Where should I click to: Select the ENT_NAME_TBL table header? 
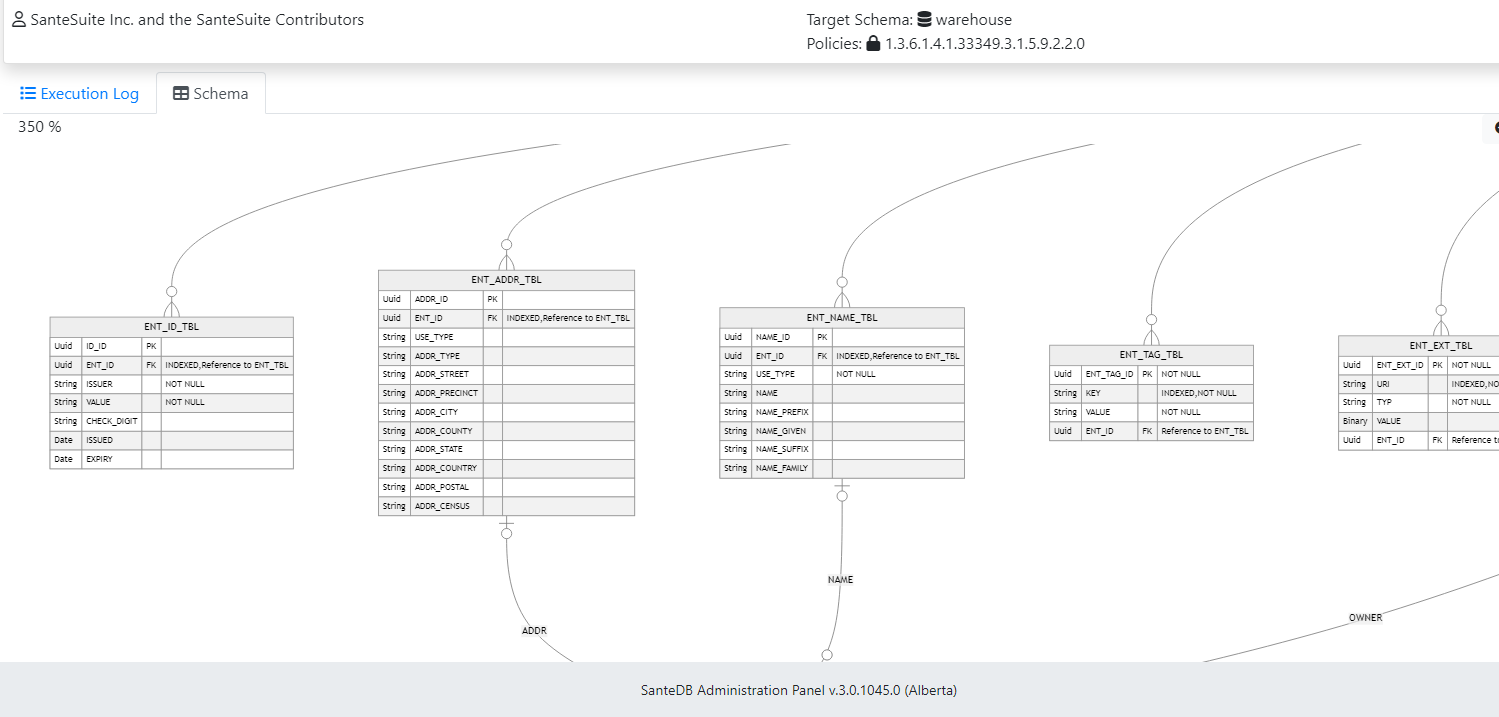click(842, 318)
